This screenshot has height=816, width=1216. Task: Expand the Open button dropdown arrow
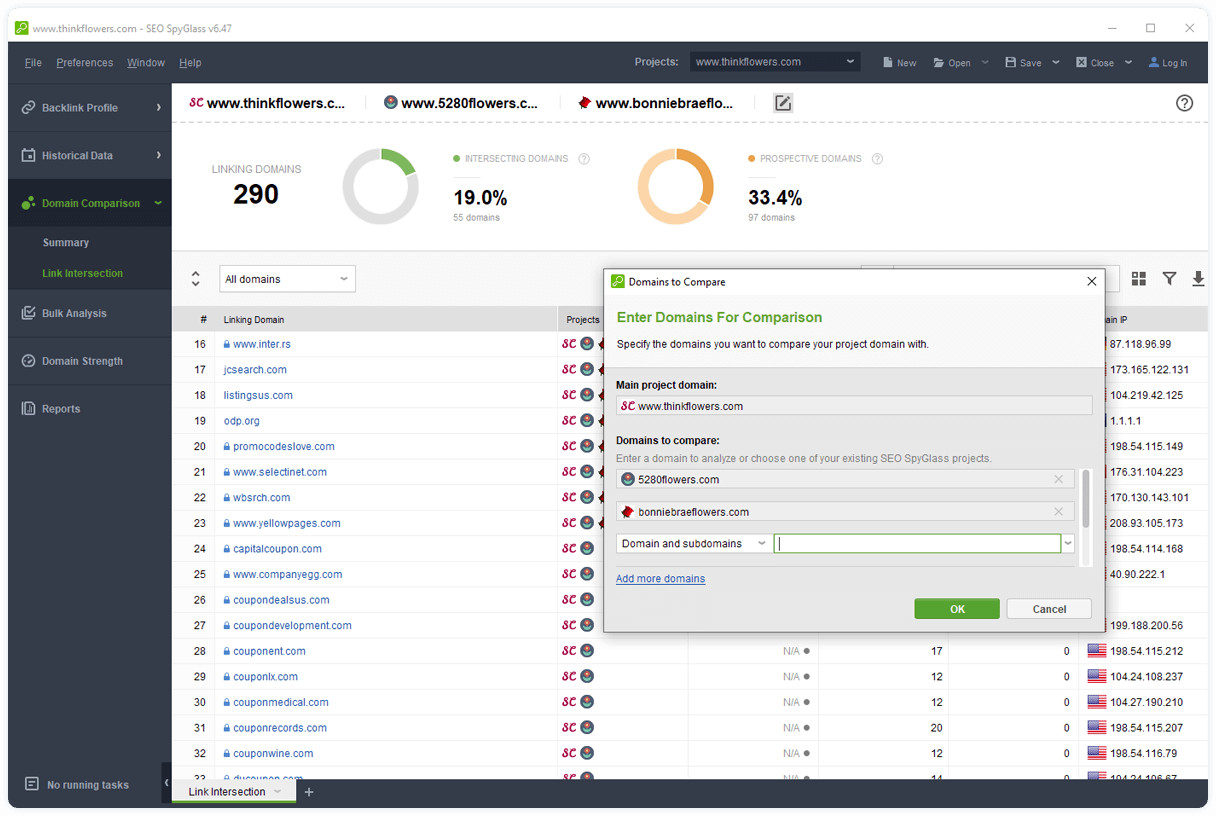[x=985, y=62]
